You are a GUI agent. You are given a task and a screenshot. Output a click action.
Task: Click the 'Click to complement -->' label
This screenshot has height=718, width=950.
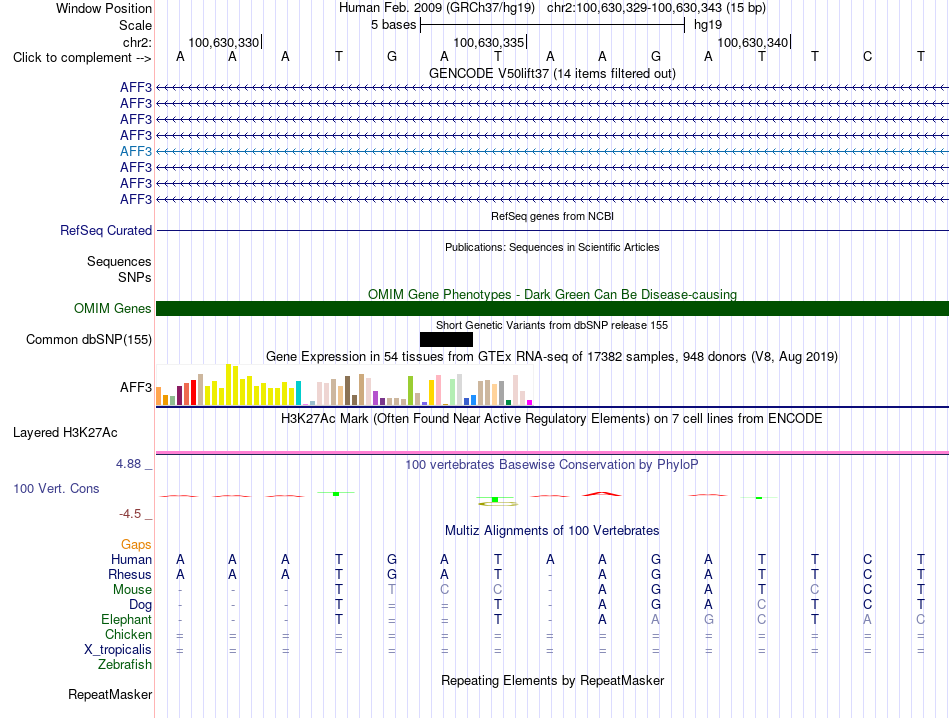[82, 58]
